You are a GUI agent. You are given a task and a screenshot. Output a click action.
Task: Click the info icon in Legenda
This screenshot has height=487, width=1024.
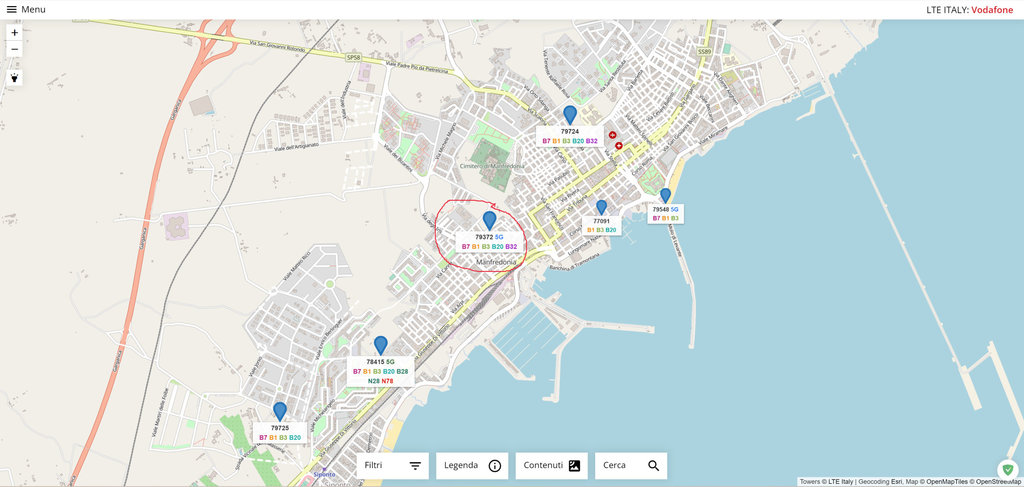tap(495, 465)
